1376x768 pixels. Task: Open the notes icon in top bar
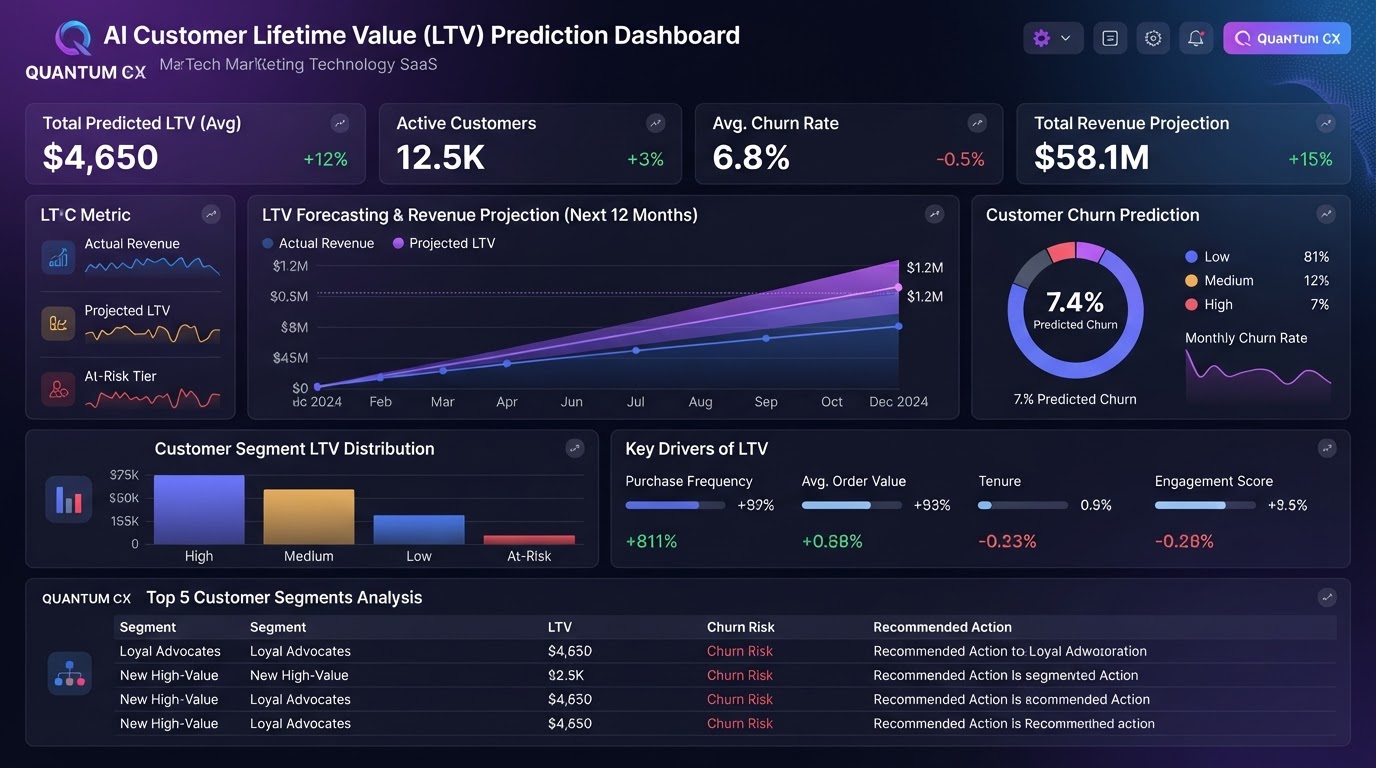click(x=1110, y=38)
